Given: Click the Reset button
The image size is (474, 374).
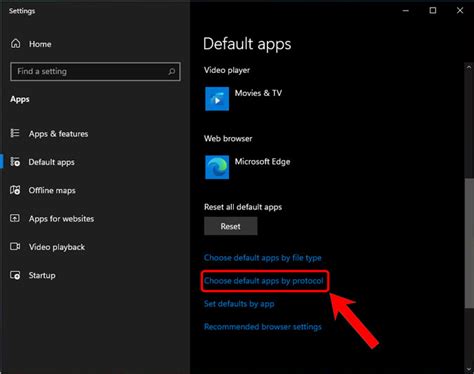Looking at the screenshot, I should pyautogui.click(x=231, y=226).
